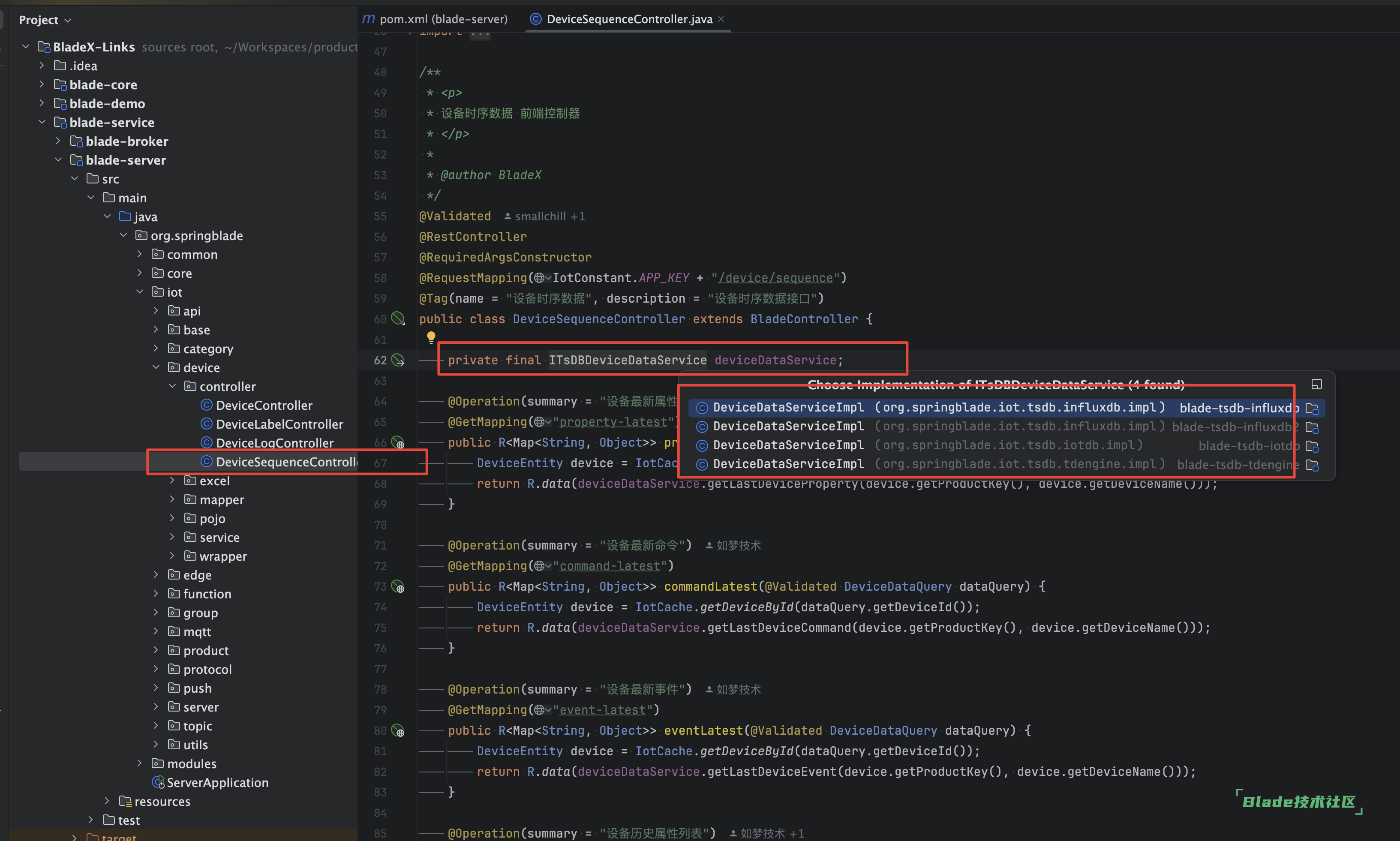This screenshot has width=1400, height=841.
Task: Select DeviceDataServiceImpl from blade-tsdb-influxdb
Action: click(1006, 408)
